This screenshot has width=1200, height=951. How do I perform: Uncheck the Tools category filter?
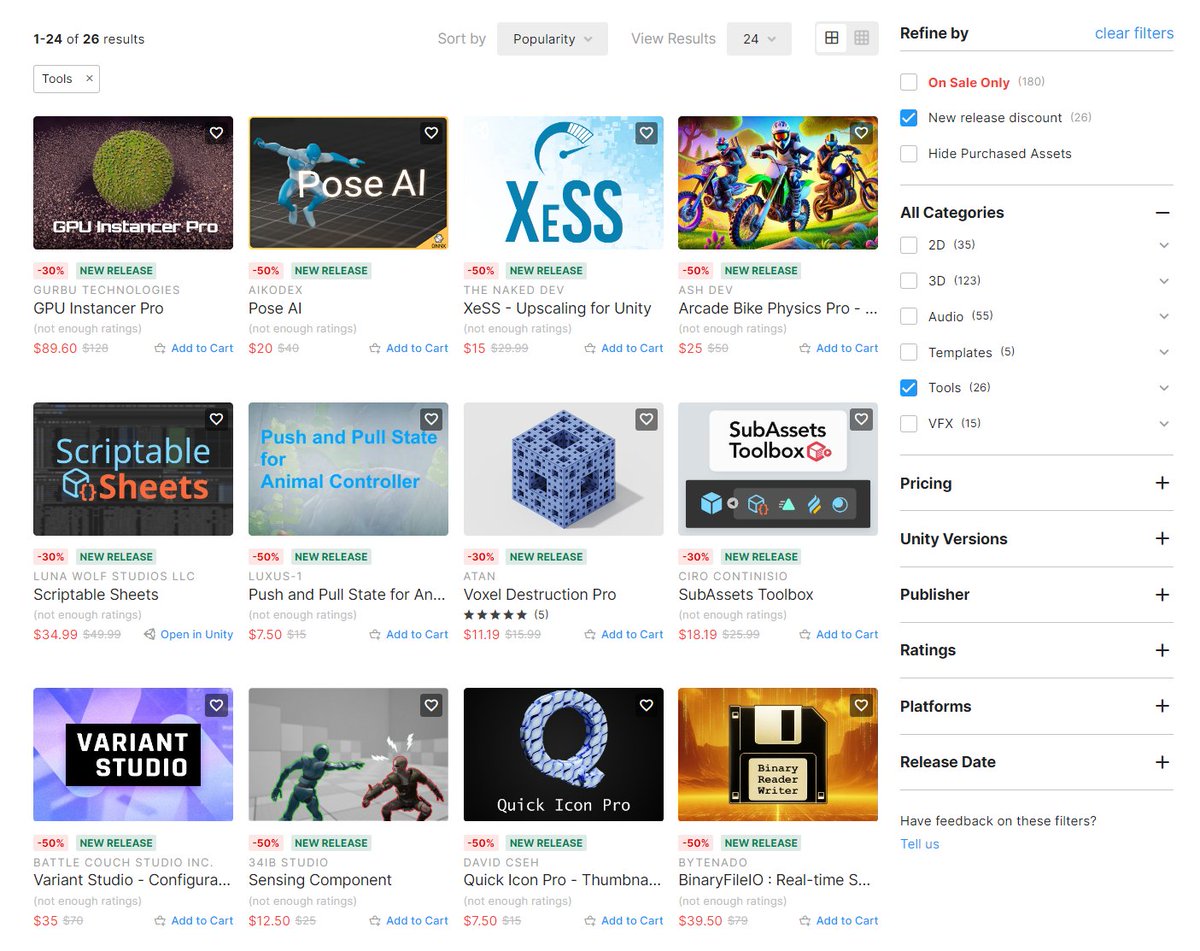908,388
